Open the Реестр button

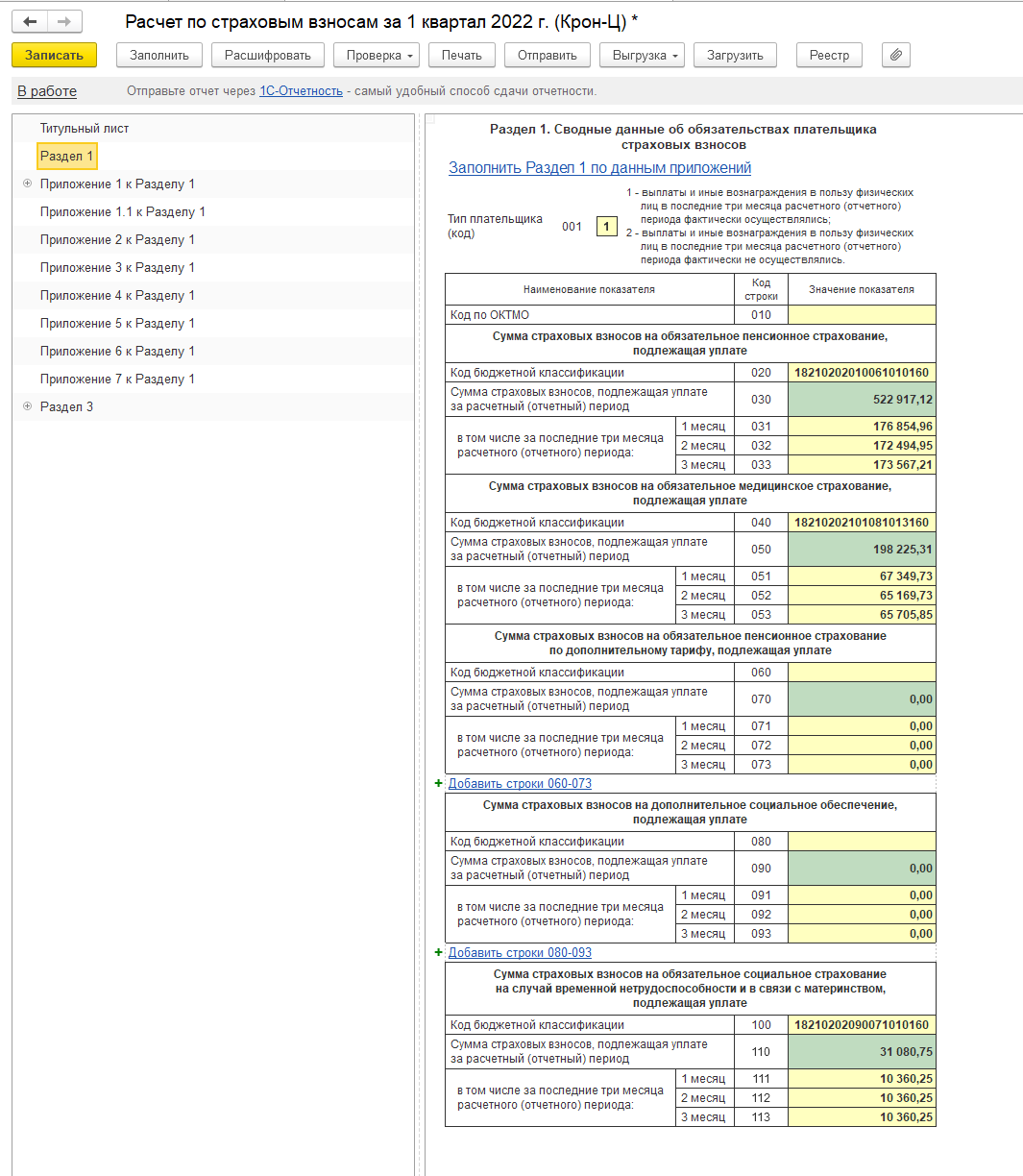(829, 56)
